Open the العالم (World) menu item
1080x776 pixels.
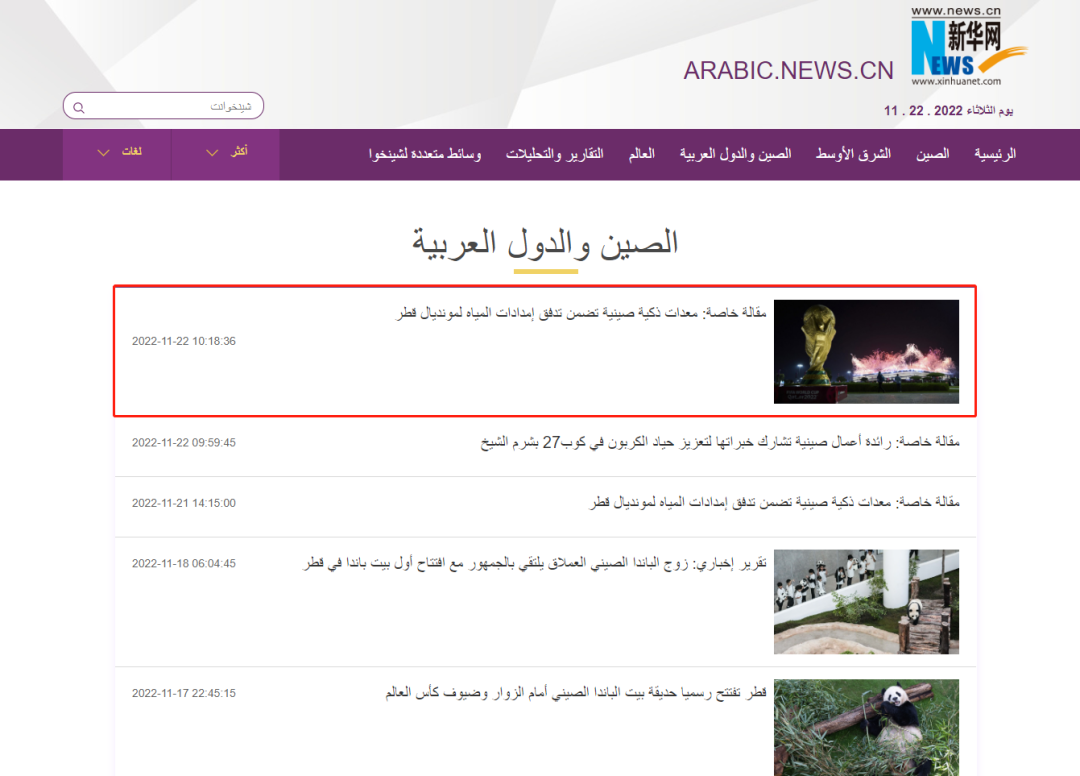pos(642,154)
